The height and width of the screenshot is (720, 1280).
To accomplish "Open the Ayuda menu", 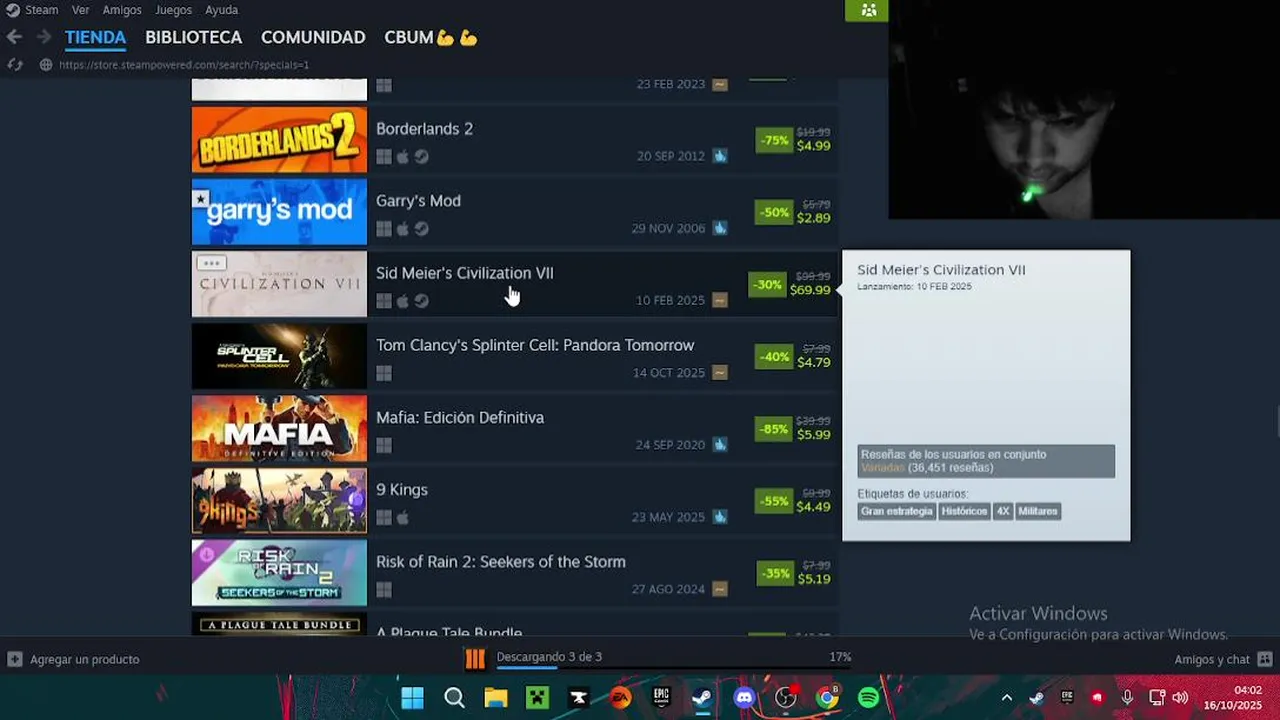I will tap(221, 10).
